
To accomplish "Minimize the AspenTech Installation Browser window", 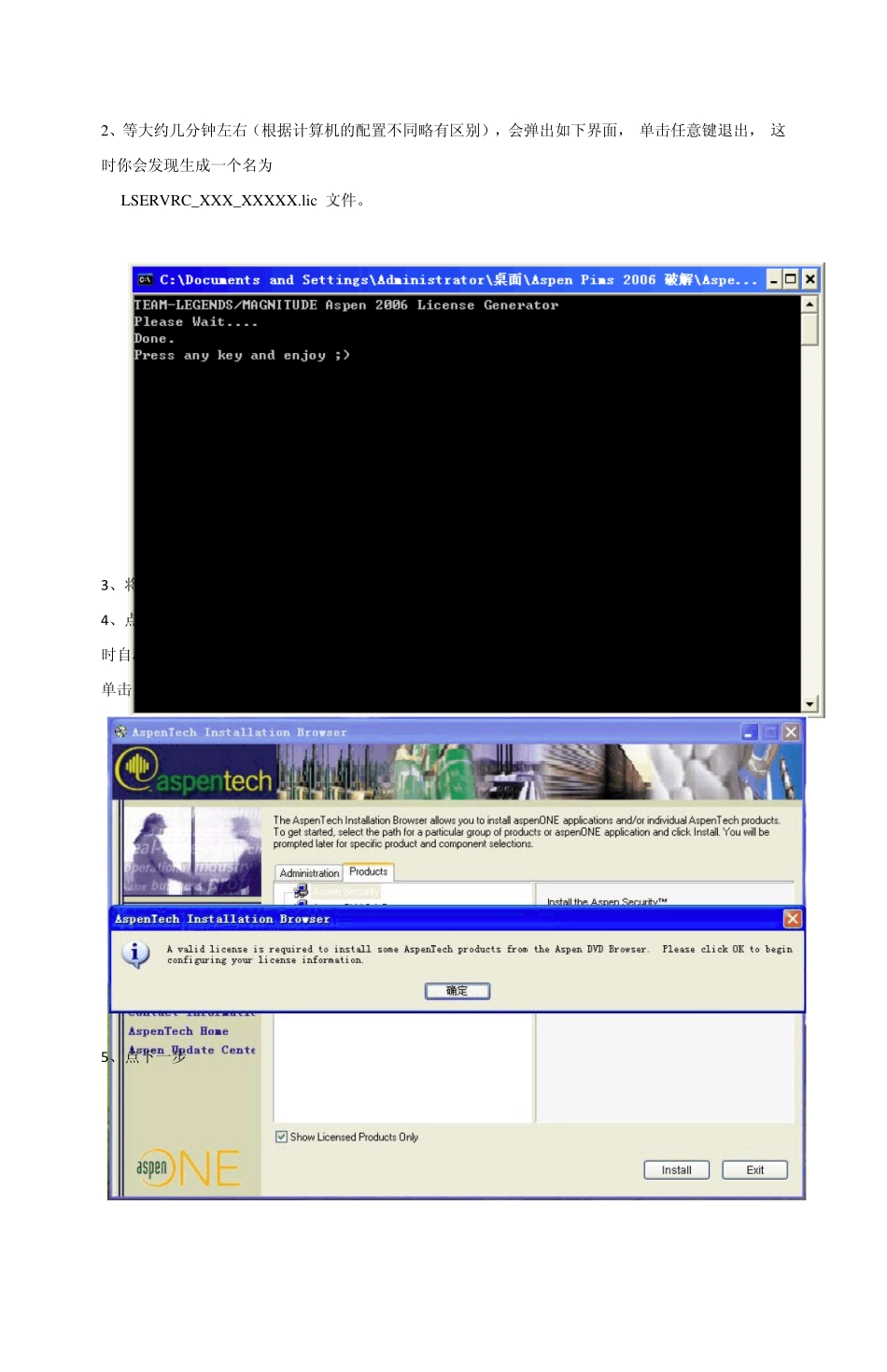I will pos(750,732).
